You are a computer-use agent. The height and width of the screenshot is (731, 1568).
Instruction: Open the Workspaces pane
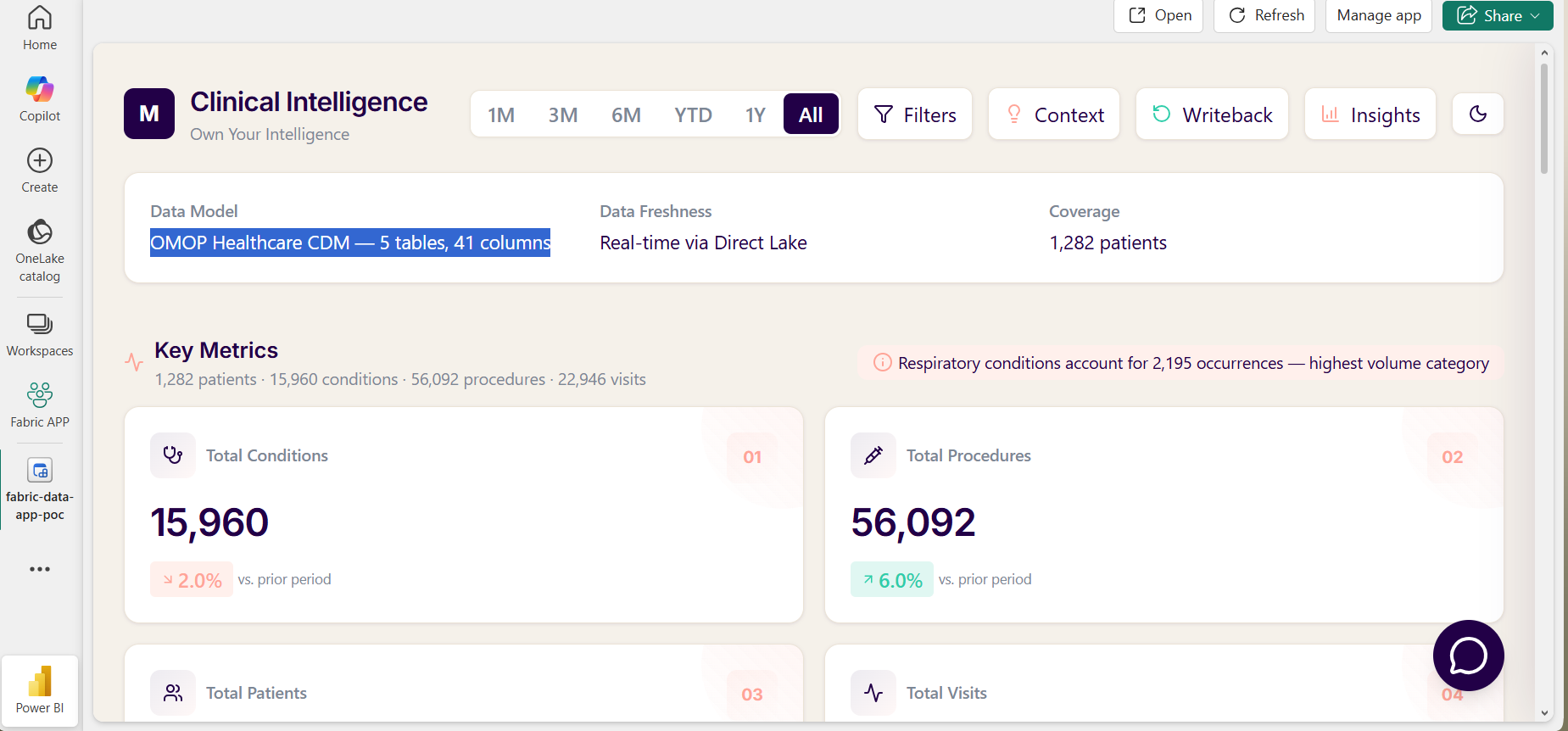tap(40, 335)
